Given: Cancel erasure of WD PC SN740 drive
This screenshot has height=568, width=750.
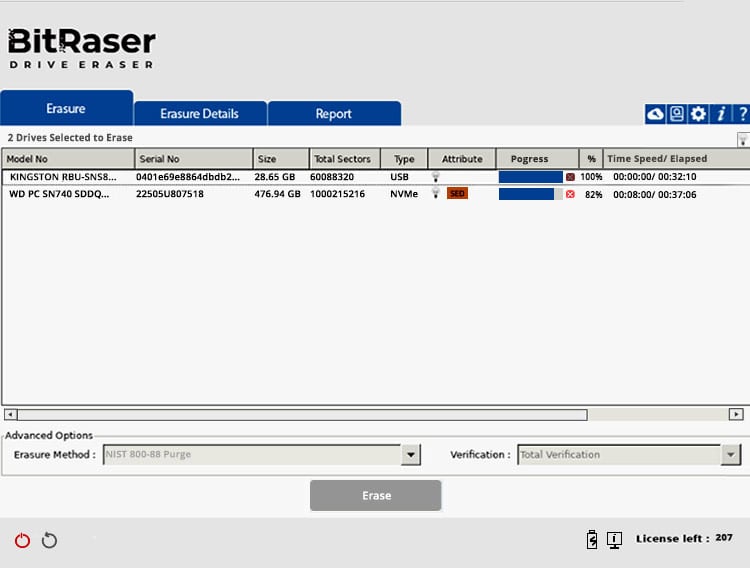Looking at the screenshot, I should click(x=570, y=194).
